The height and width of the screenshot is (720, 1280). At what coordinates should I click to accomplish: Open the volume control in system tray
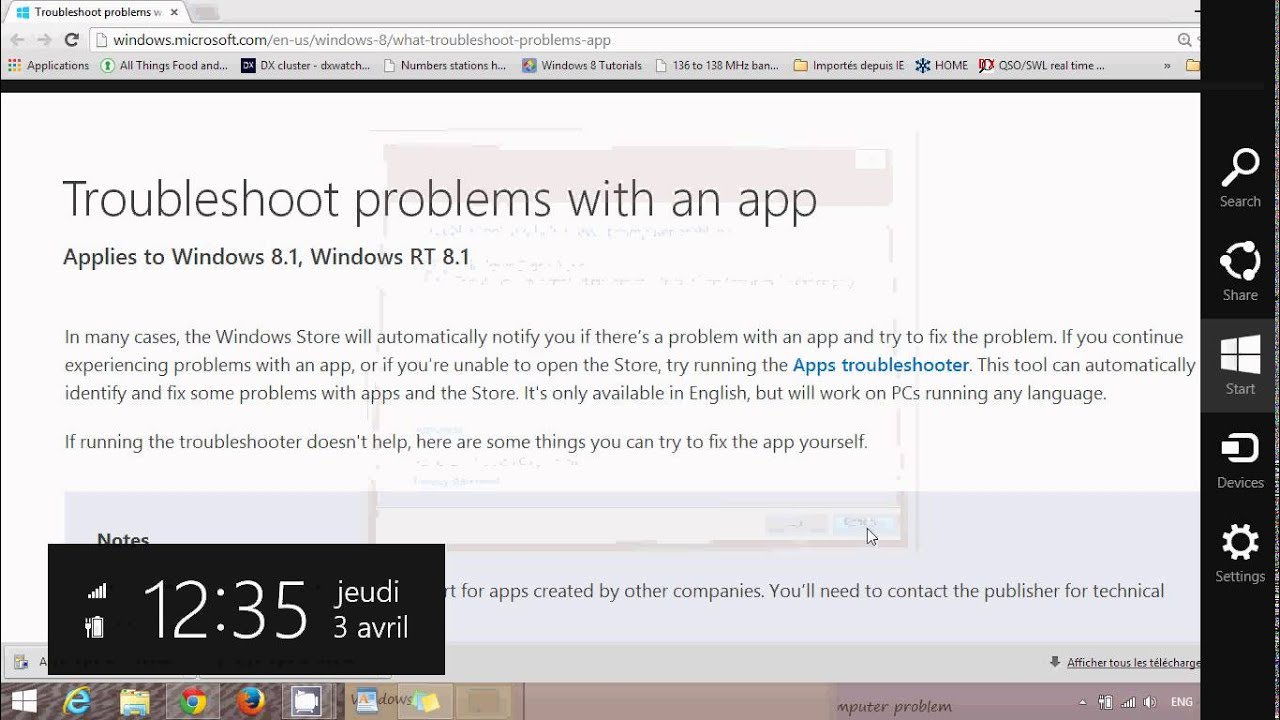1151,702
